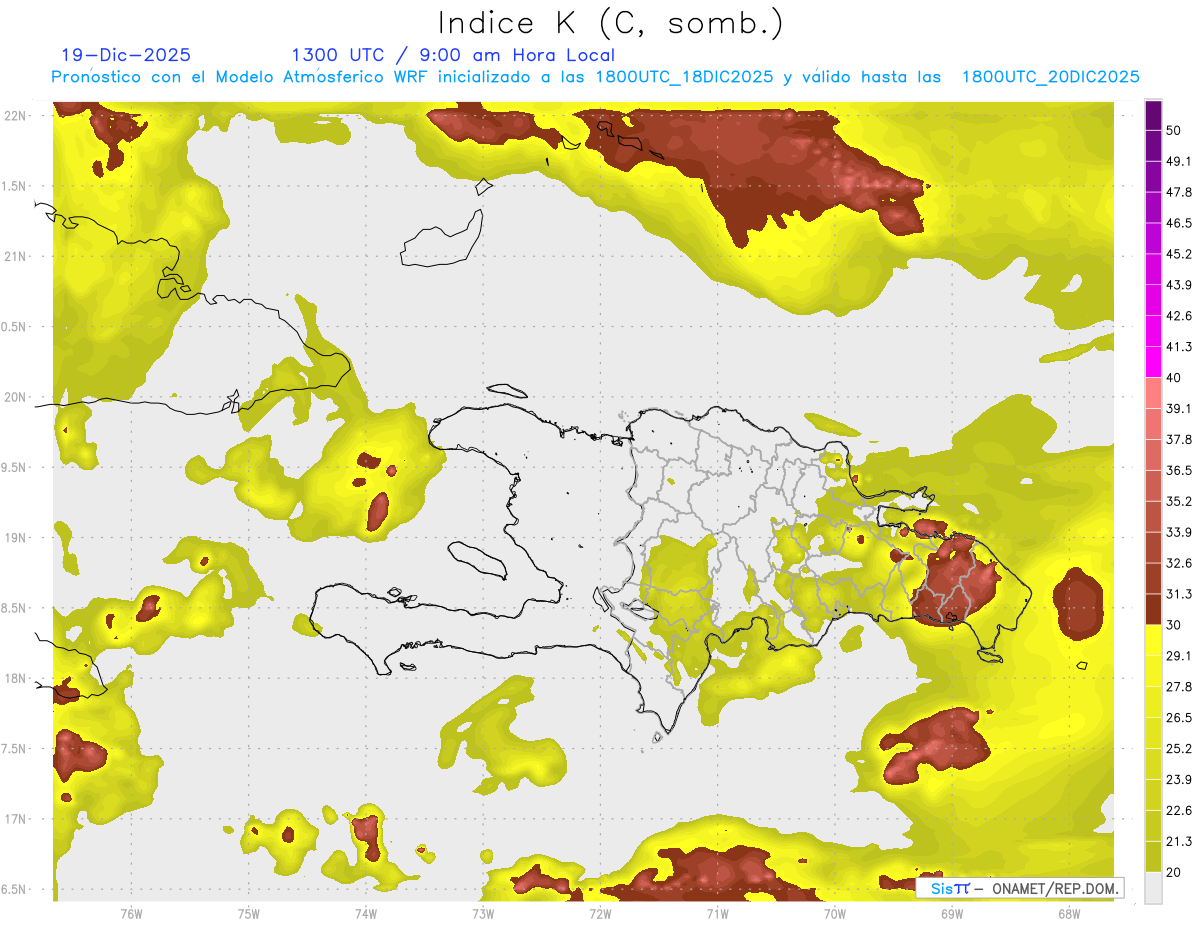Click the colorbar label '47.8'
The image size is (1200, 927).
pyautogui.click(x=1179, y=192)
